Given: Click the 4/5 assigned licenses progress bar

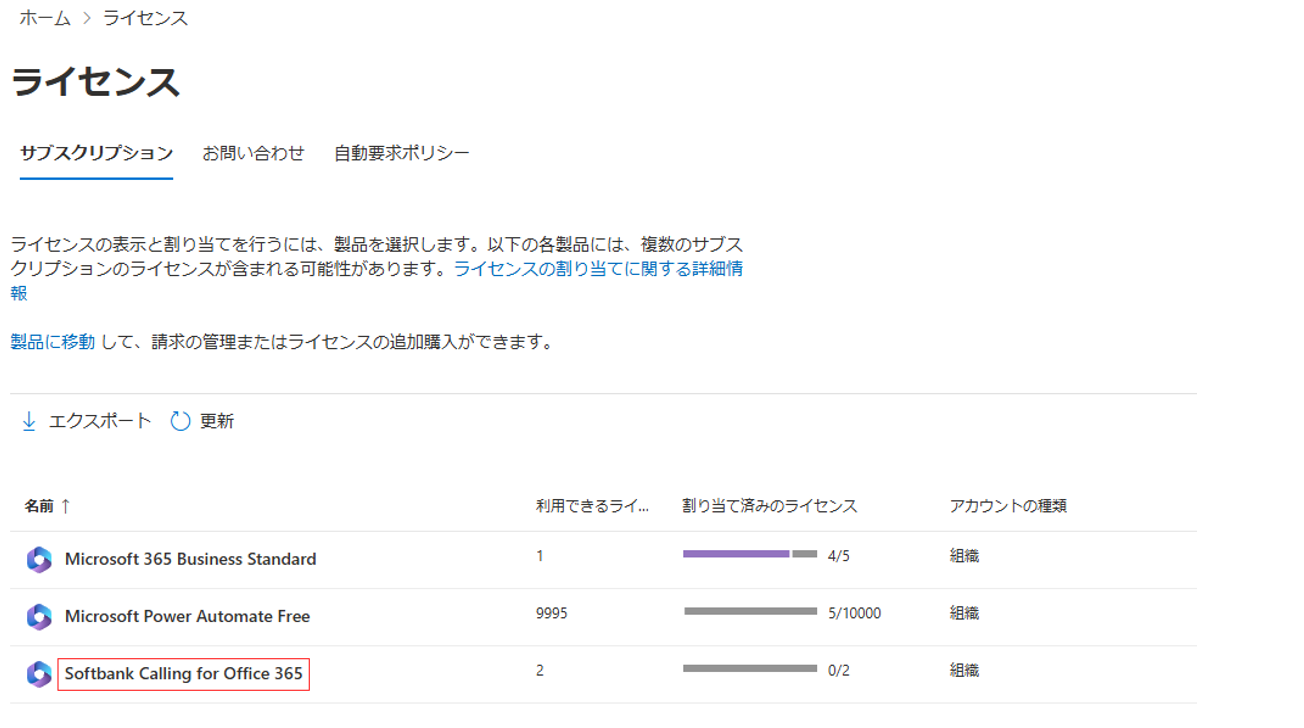Looking at the screenshot, I should [x=750, y=554].
